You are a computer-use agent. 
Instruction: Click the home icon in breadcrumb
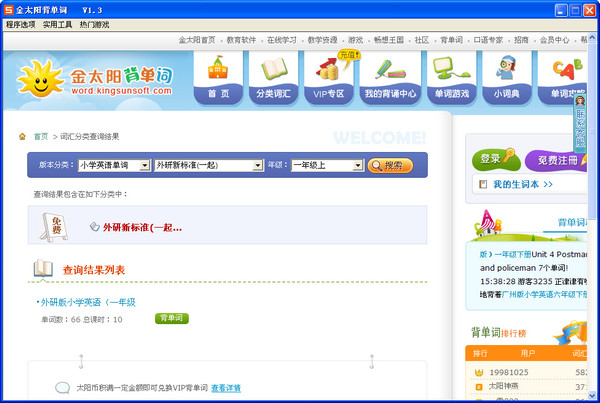(22, 137)
